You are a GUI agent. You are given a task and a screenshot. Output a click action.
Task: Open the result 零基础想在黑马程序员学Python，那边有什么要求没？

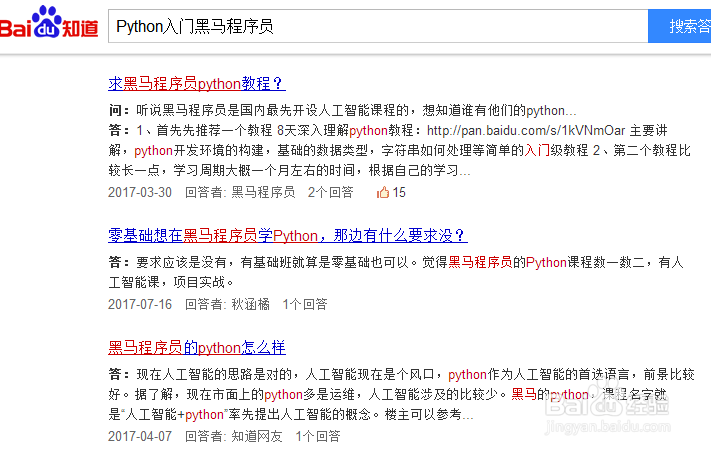point(287,235)
